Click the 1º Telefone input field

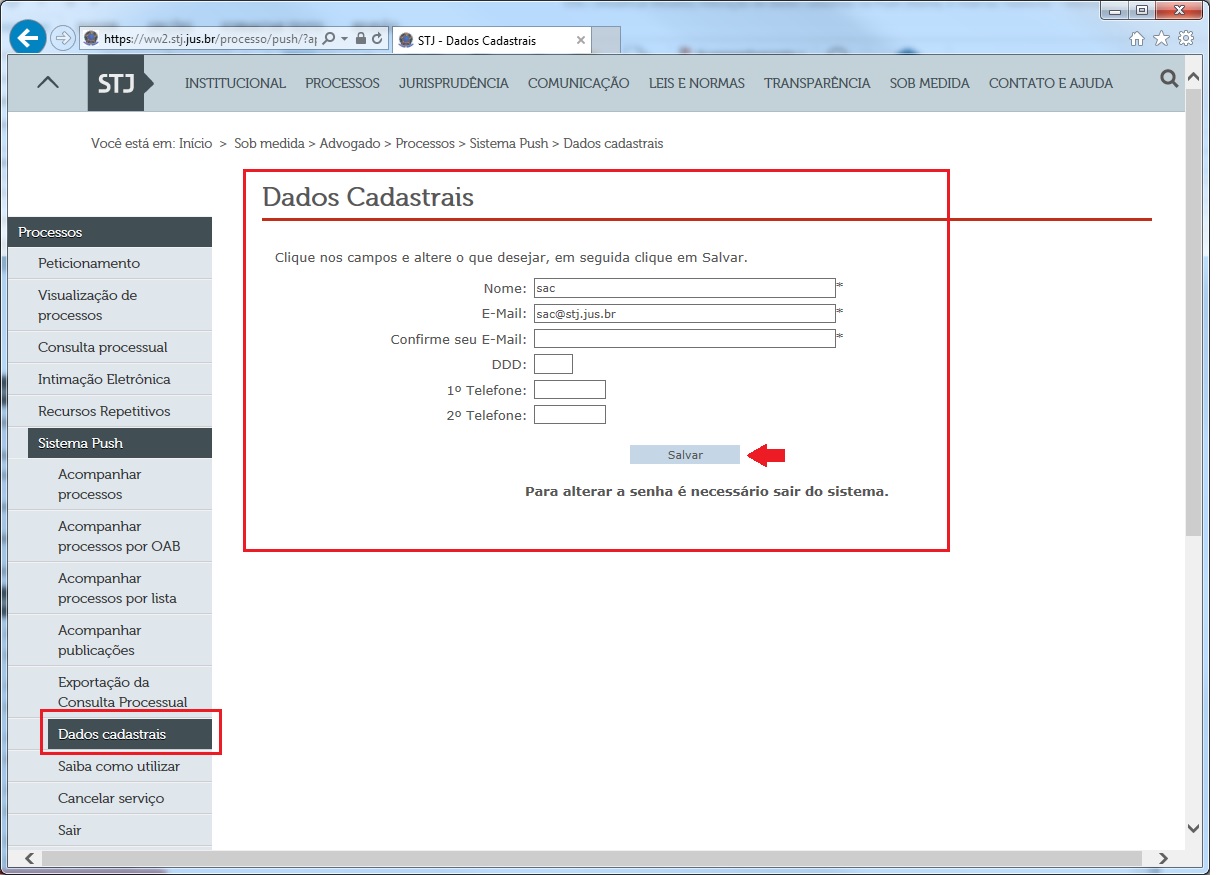point(570,390)
